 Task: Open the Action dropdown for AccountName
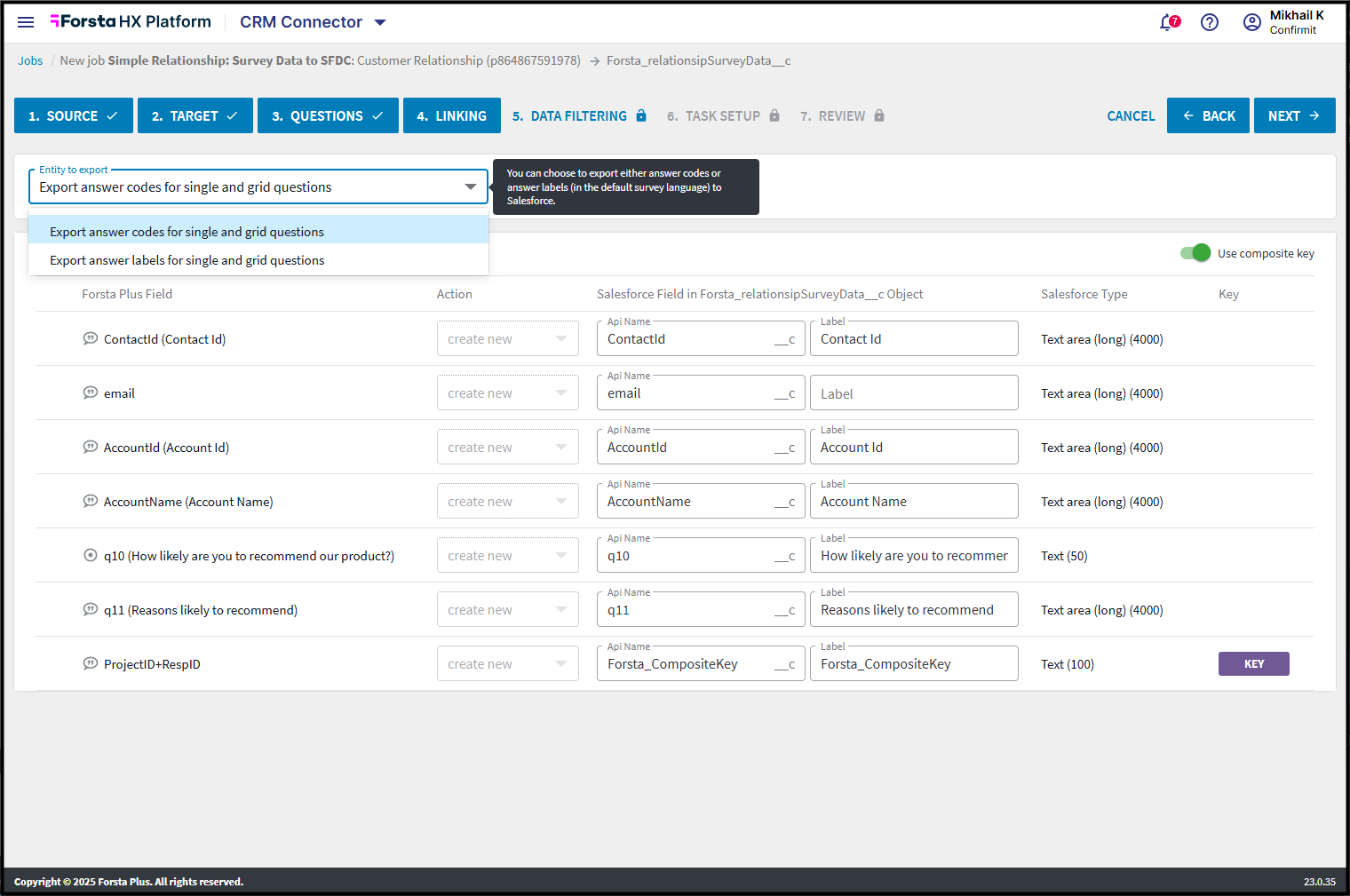508,501
